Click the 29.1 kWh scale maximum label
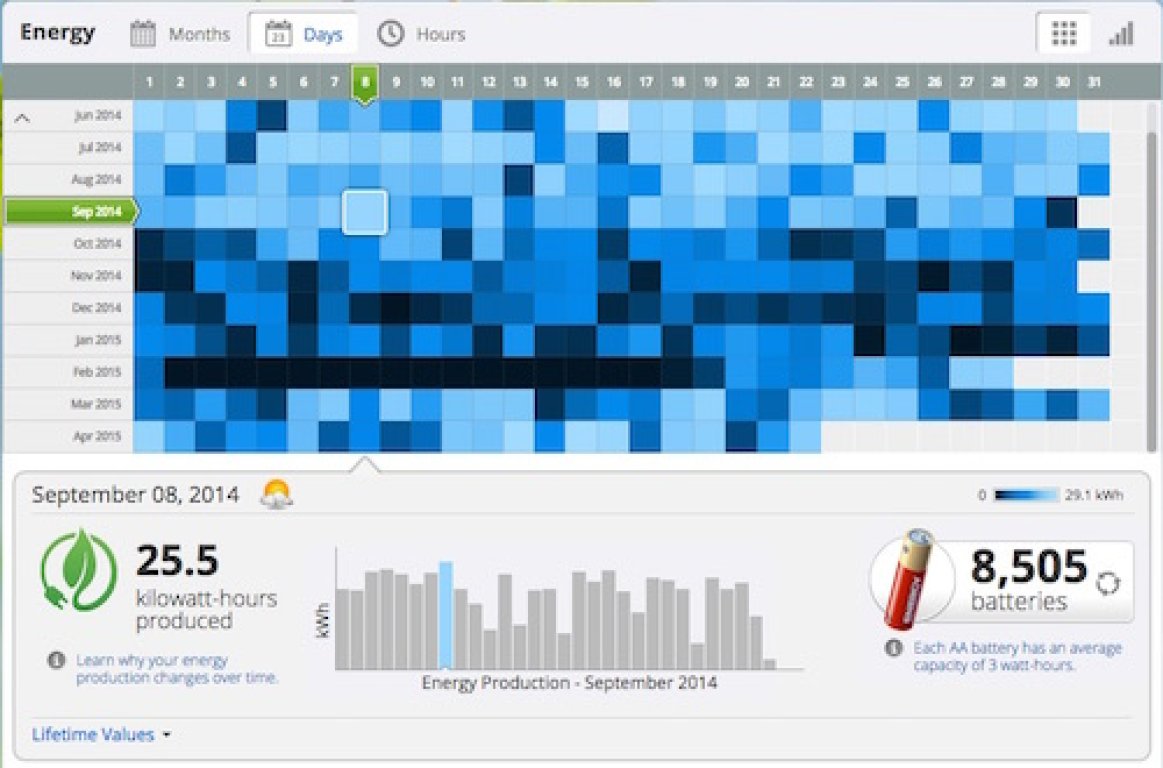The width and height of the screenshot is (1163, 768). tap(1094, 495)
